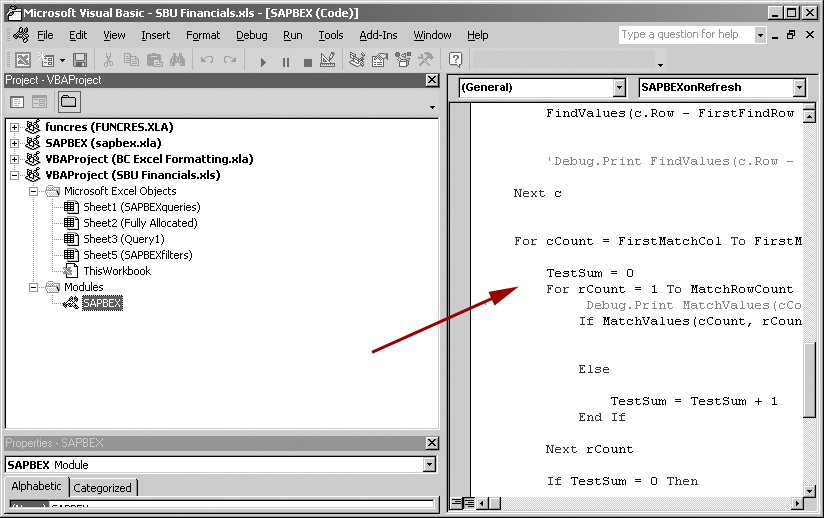
Task: Click the code window scroll up arrow
Action: pos(810,116)
